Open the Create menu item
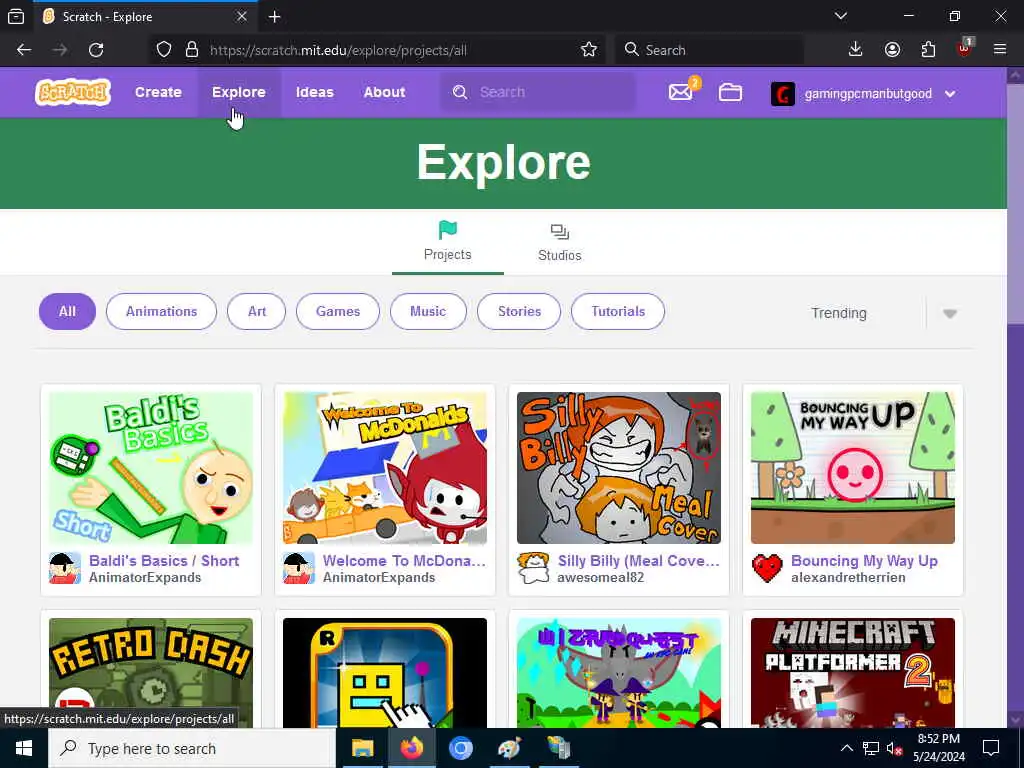The image size is (1024, 768). (x=158, y=92)
